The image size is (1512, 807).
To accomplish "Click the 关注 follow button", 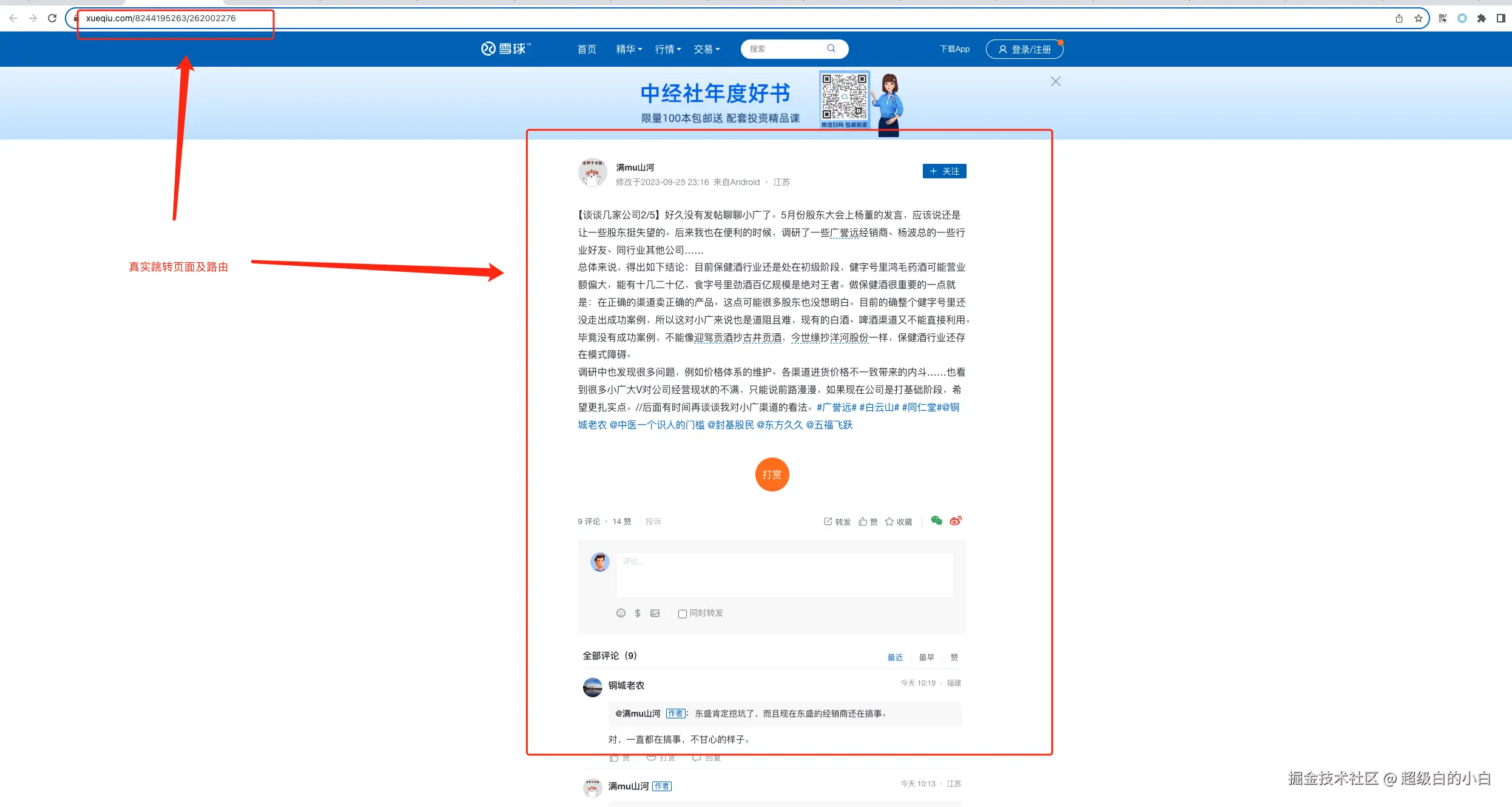I will click(x=944, y=171).
